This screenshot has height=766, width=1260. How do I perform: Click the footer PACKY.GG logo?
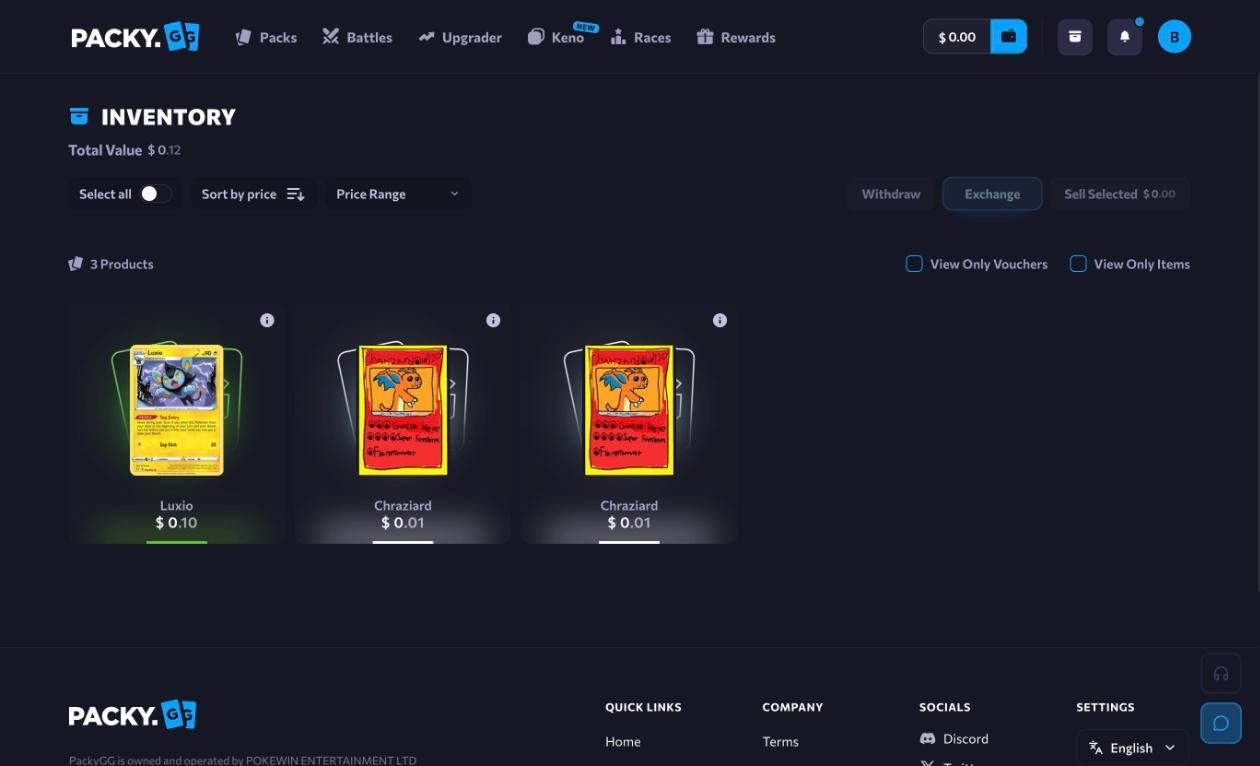[x=132, y=715]
